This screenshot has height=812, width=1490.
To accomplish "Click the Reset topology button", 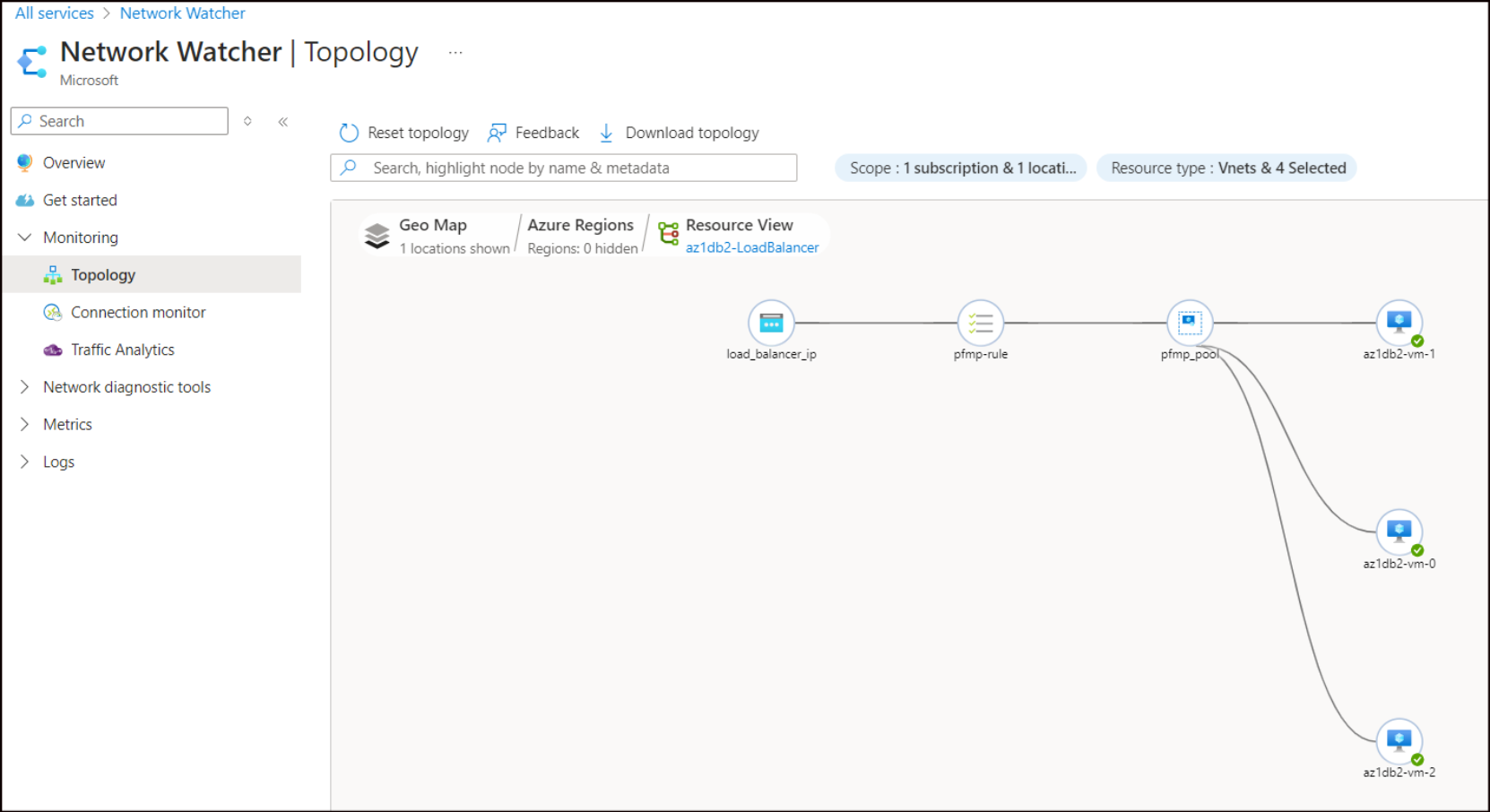I will (403, 133).
